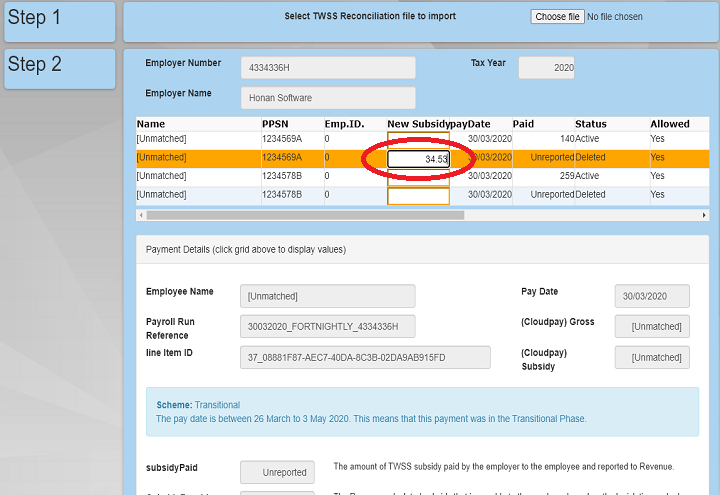Click the New Subsidy input in the first grid row
The width and height of the screenshot is (720, 495).
pyautogui.click(x=418, y=139)
